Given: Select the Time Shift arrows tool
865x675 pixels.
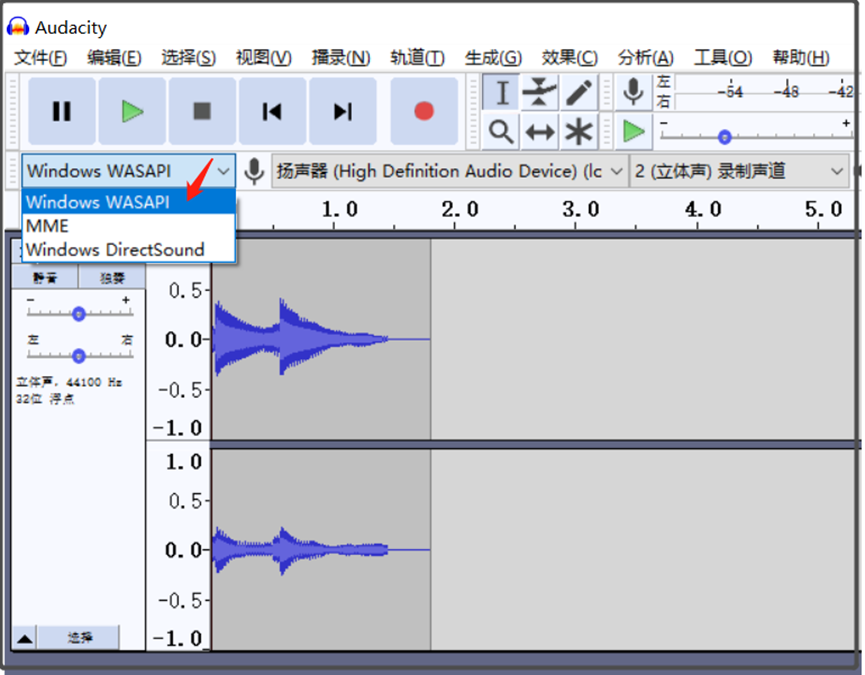Looking at the screenshot, I should (x=540, y=132).
